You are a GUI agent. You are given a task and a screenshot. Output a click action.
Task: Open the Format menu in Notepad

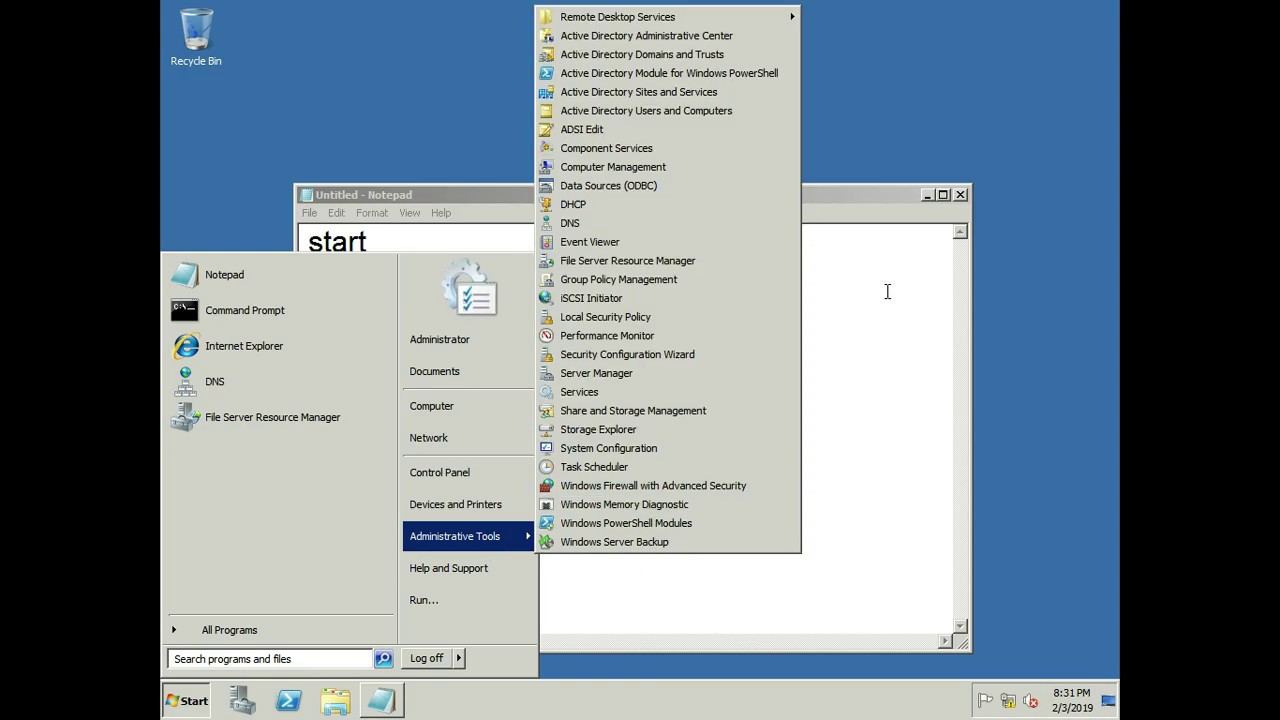point(371,213)
